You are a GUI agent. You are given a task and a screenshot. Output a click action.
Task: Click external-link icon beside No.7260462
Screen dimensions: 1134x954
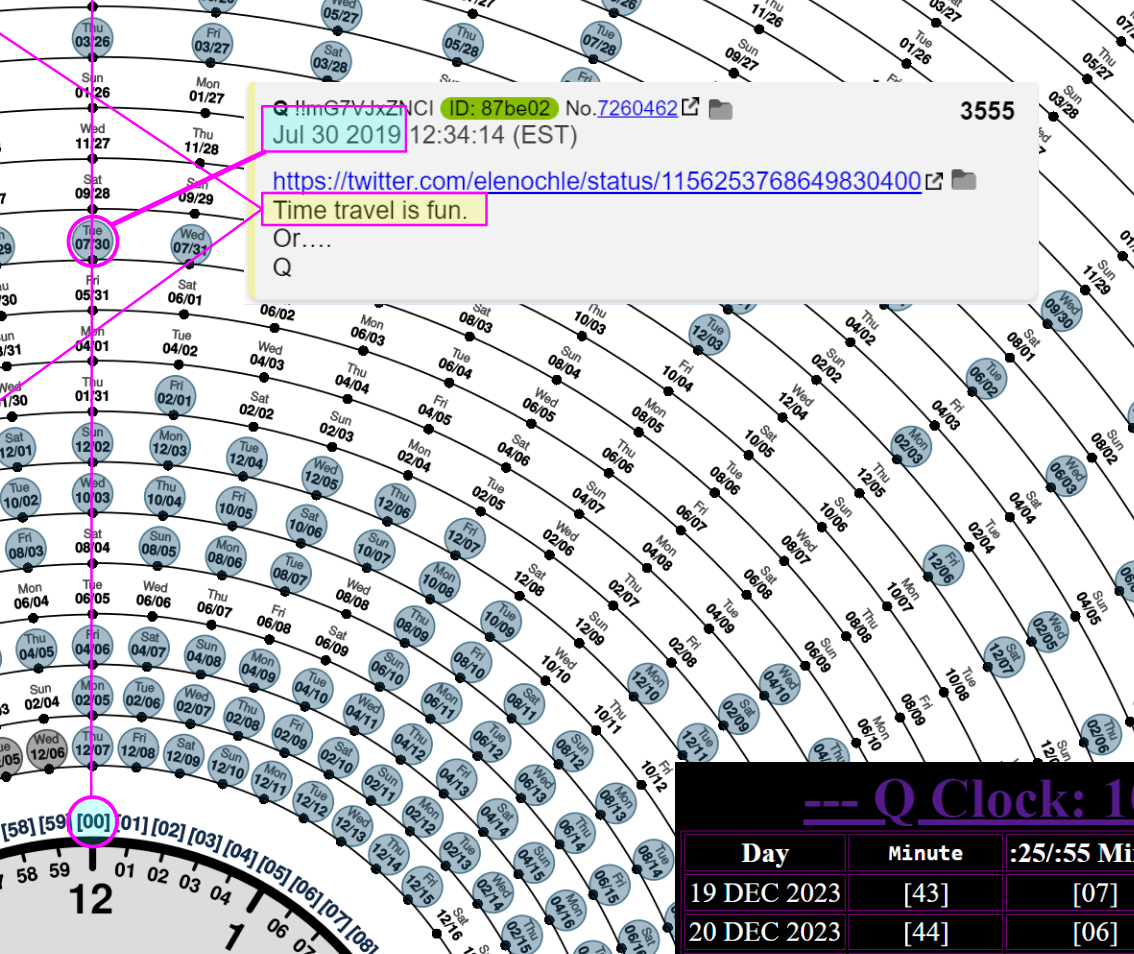[x=691, y=107]
